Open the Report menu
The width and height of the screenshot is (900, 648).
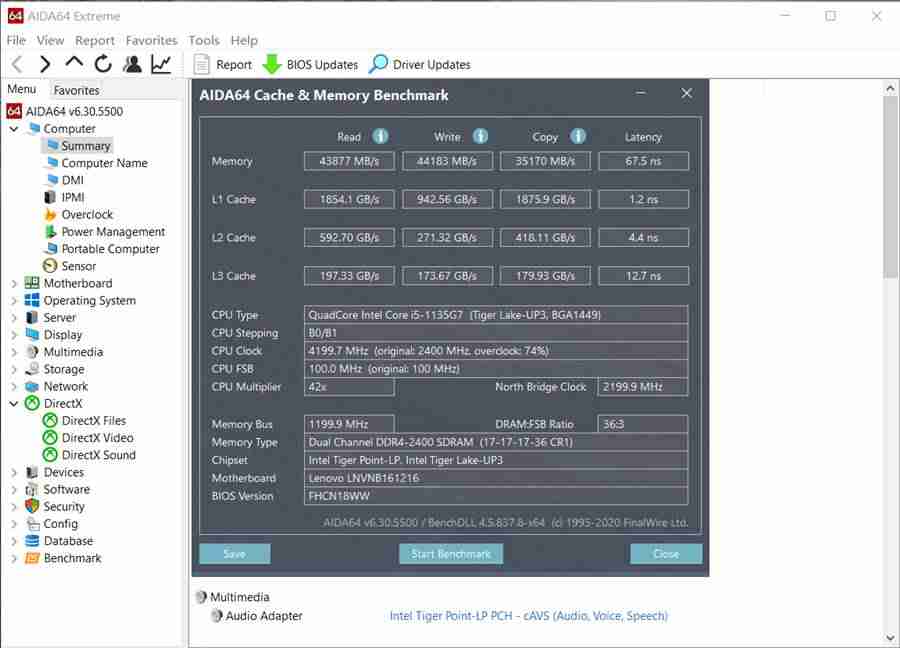95,40
